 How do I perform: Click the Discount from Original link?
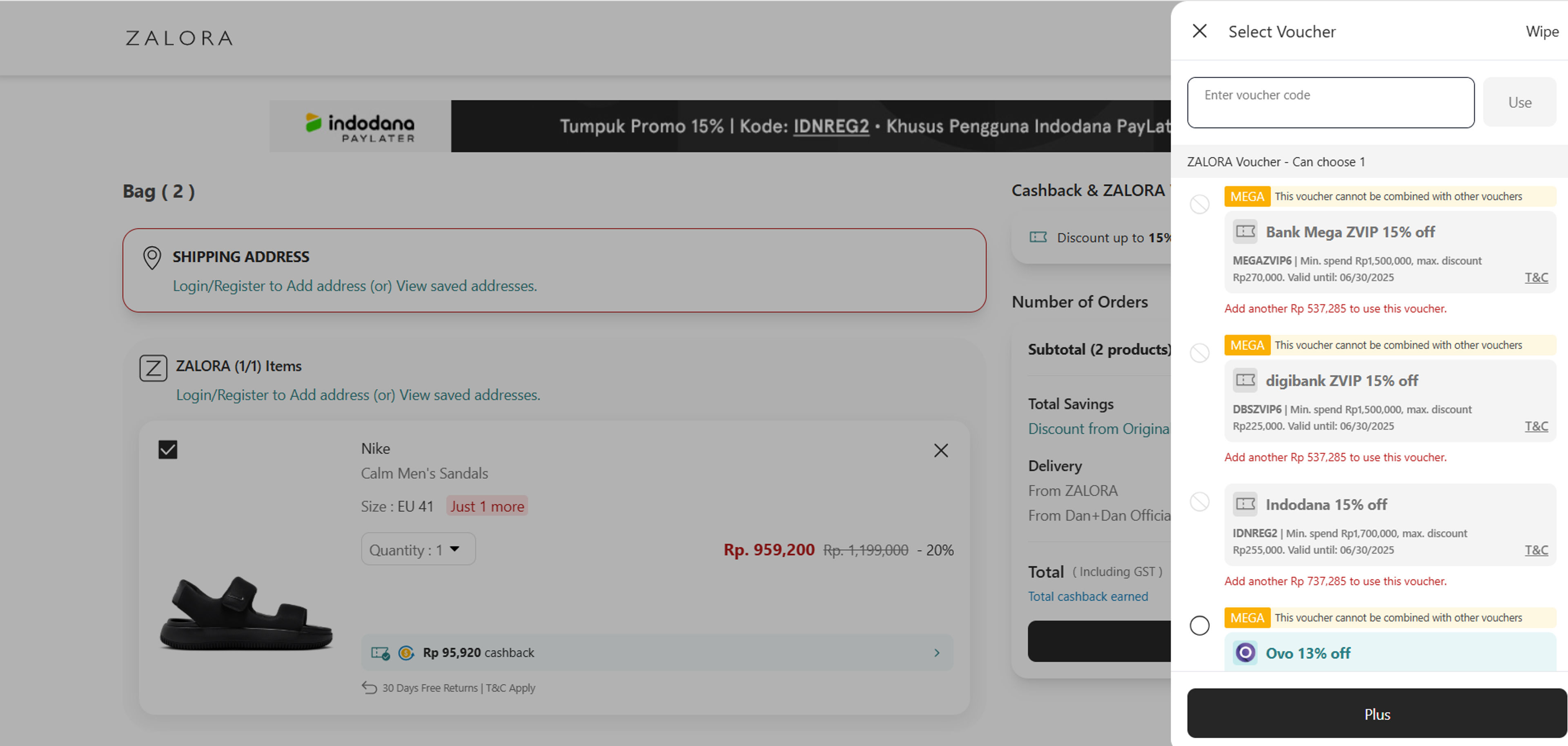tap(1099, 428)
